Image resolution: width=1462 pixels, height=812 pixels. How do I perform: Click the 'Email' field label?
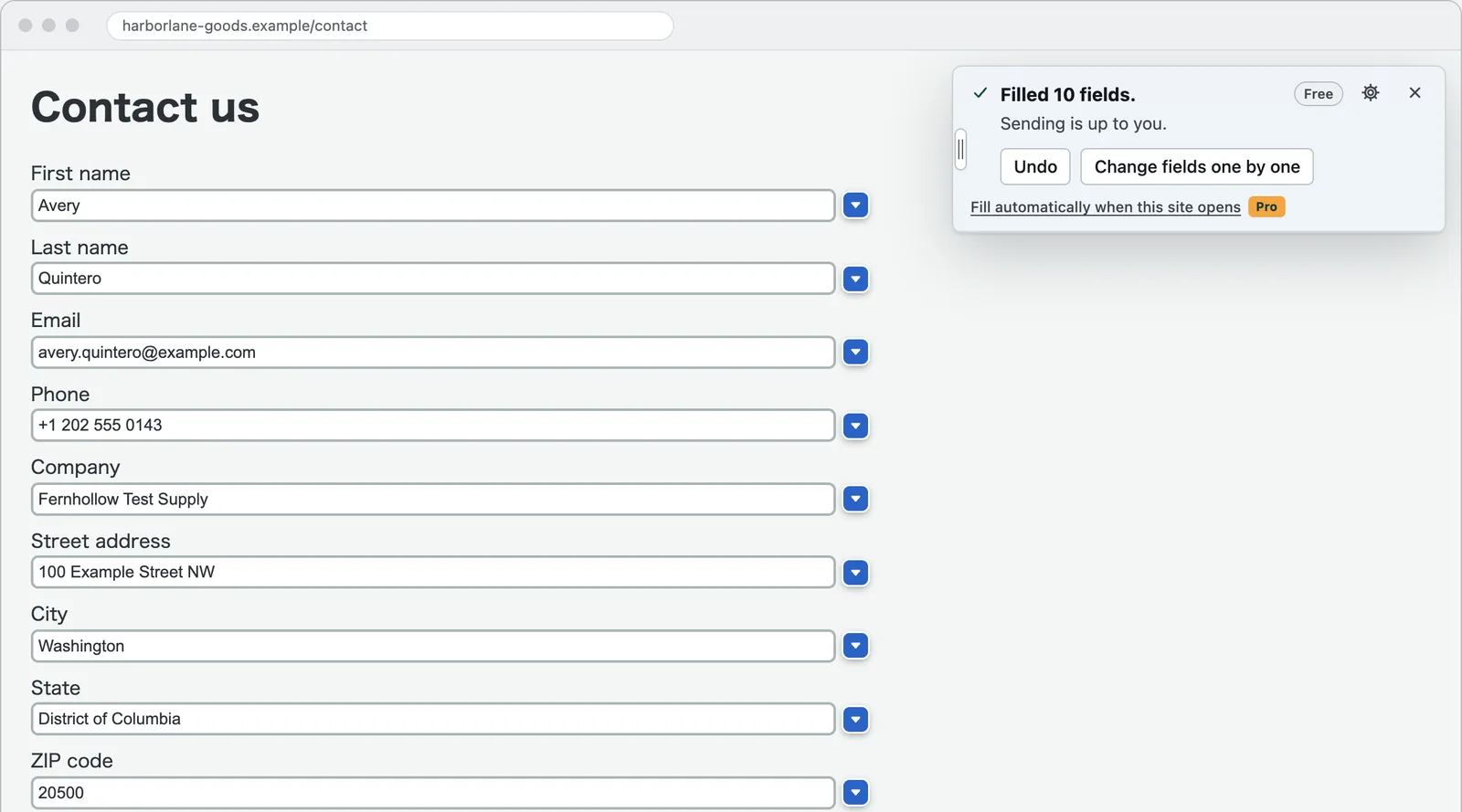56,321
